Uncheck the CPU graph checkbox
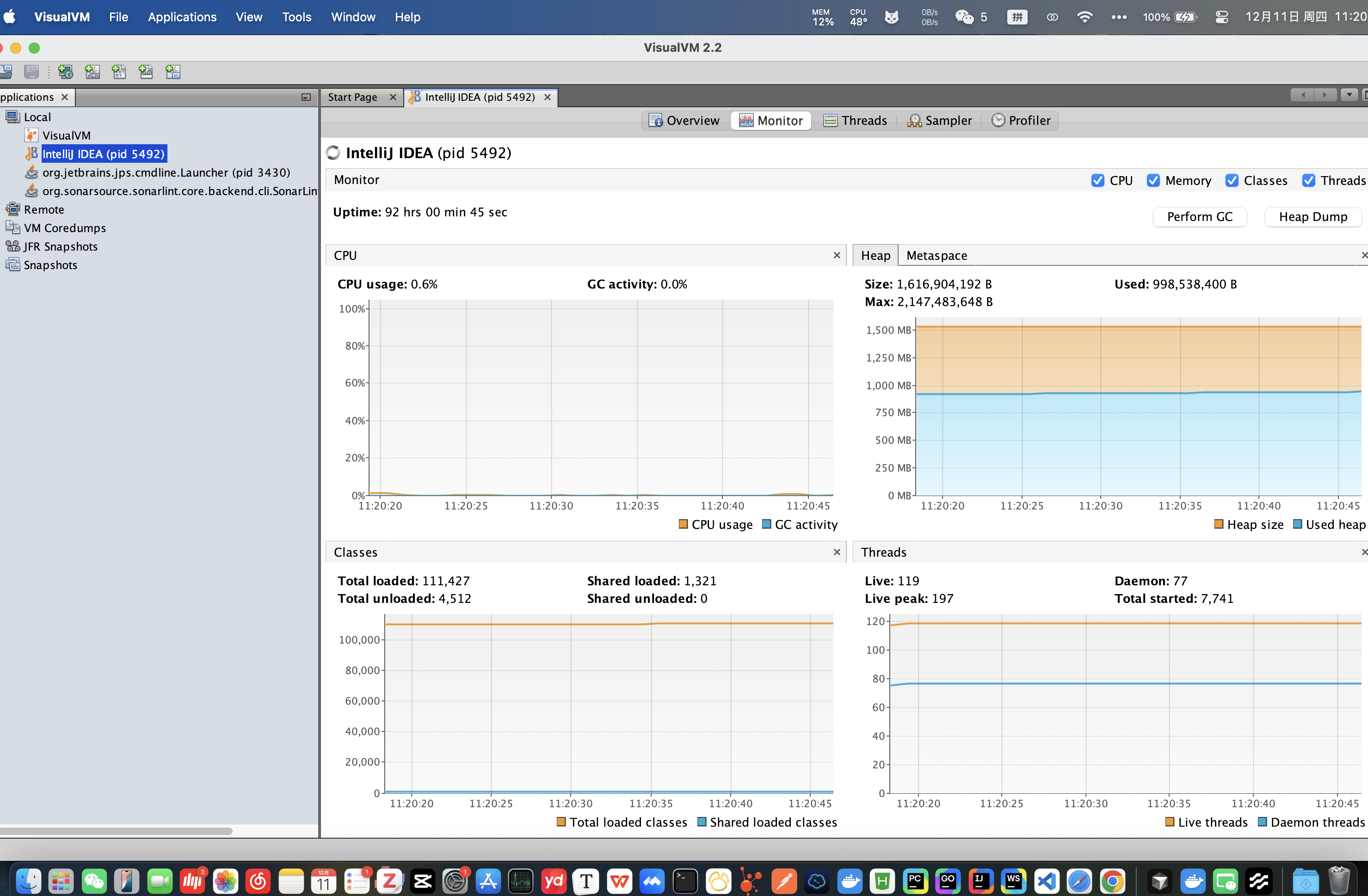1368x896 pixels. [x=1097, y=180]
